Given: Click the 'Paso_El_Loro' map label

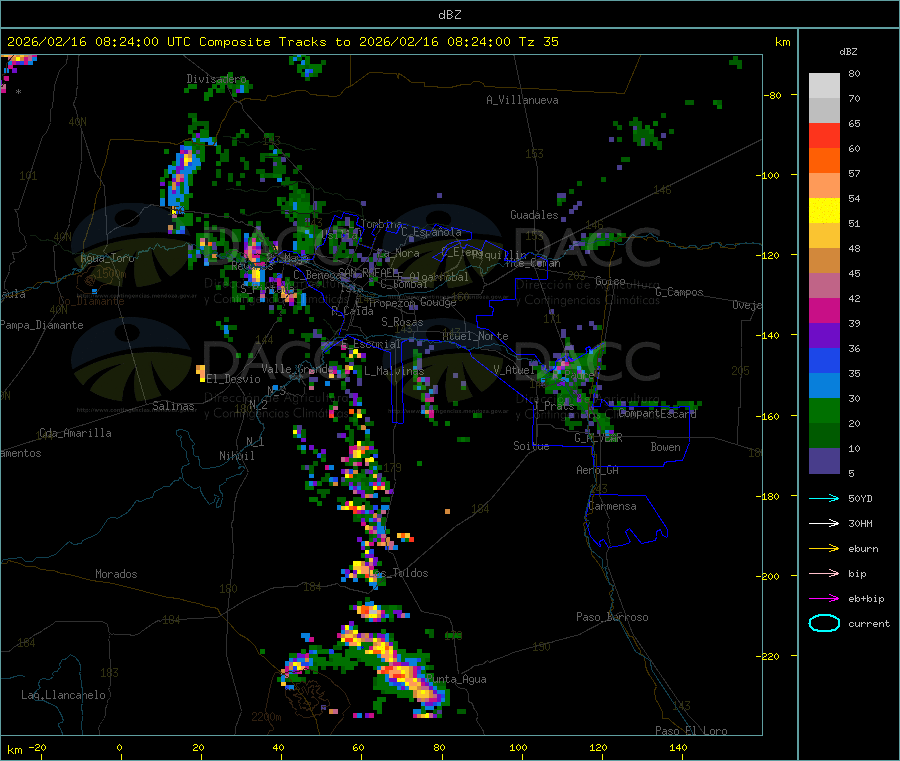Looking at the screenshot, I should (692, 731).
